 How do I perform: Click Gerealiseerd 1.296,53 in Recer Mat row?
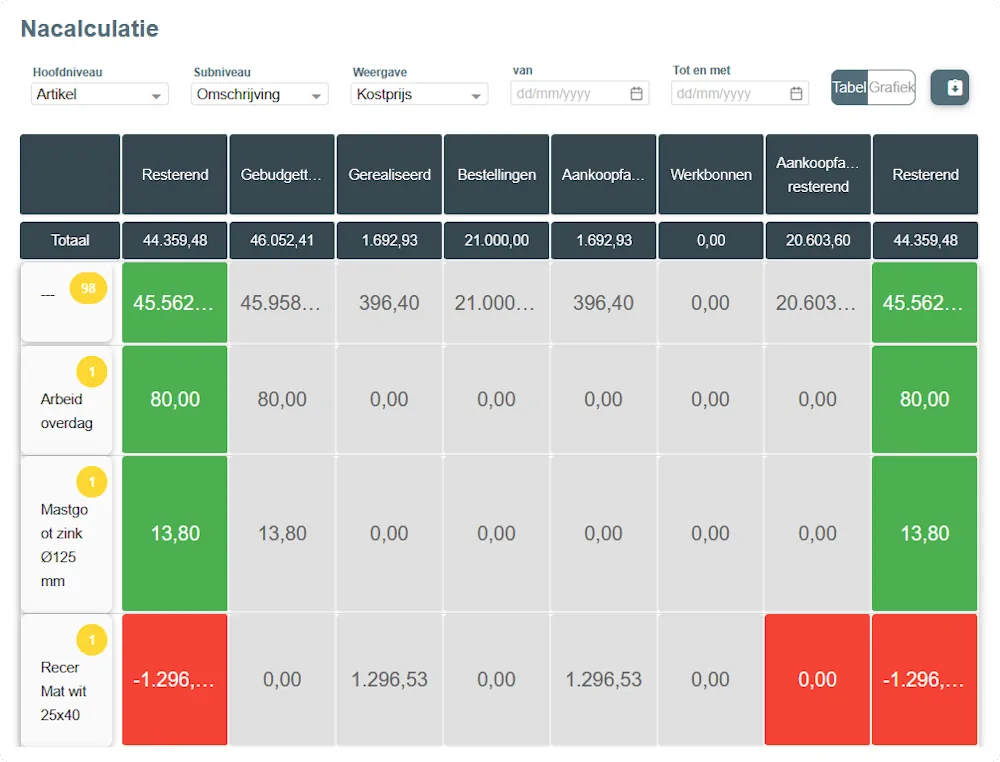[390, 680]
